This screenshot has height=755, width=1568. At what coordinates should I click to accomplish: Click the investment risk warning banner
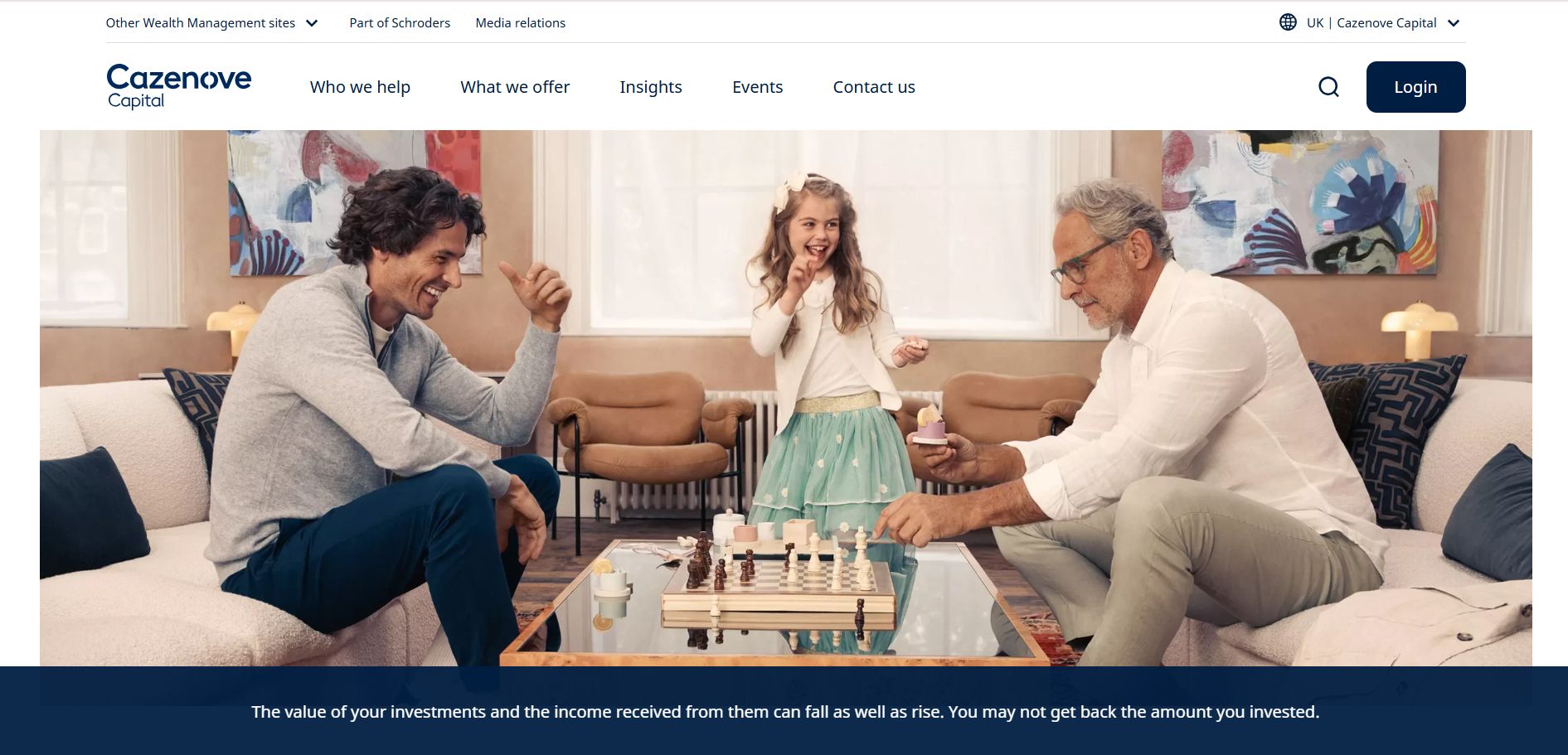(784, 711)
